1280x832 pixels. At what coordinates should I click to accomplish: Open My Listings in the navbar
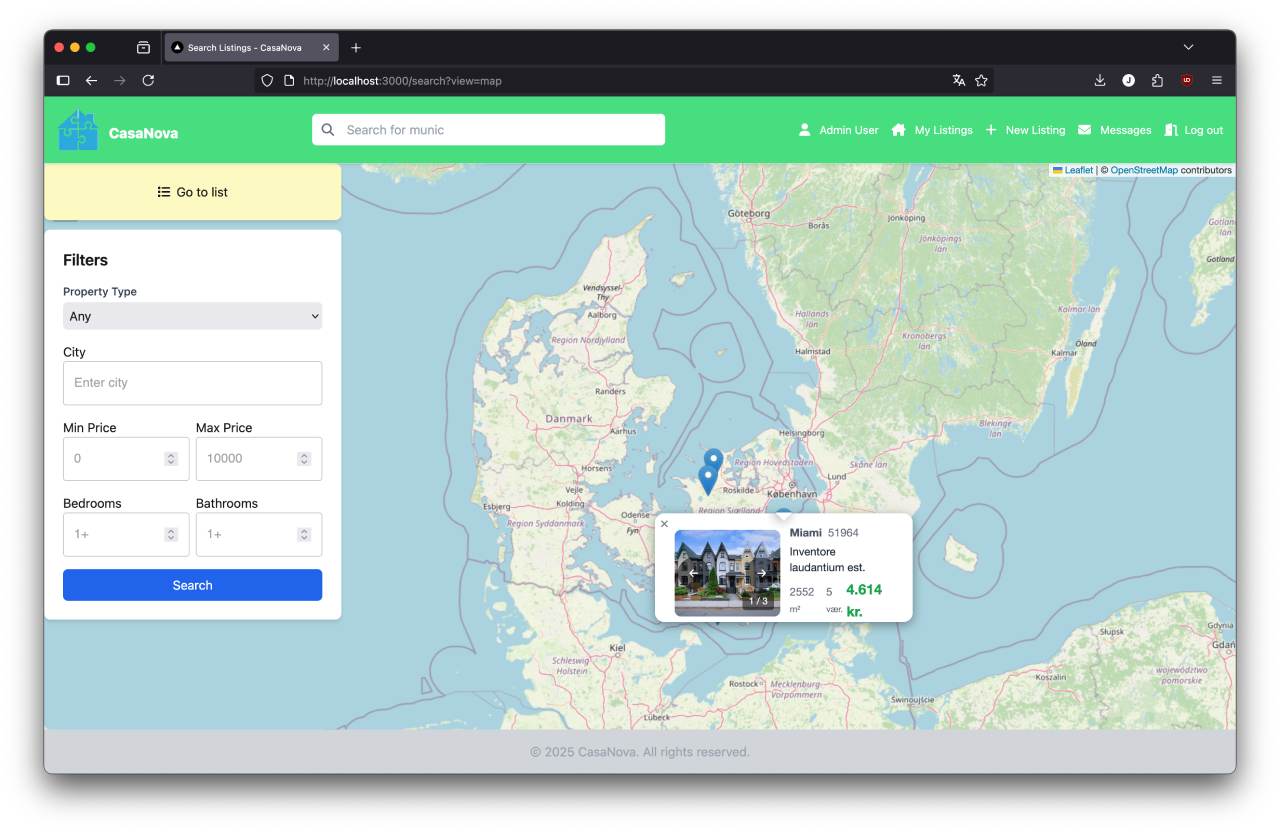click(x=932, y=130)
